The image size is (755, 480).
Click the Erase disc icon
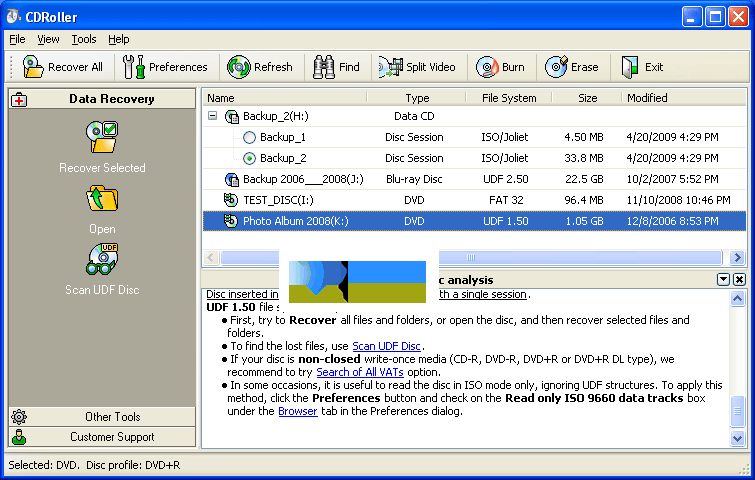click(x=556, y=67)
